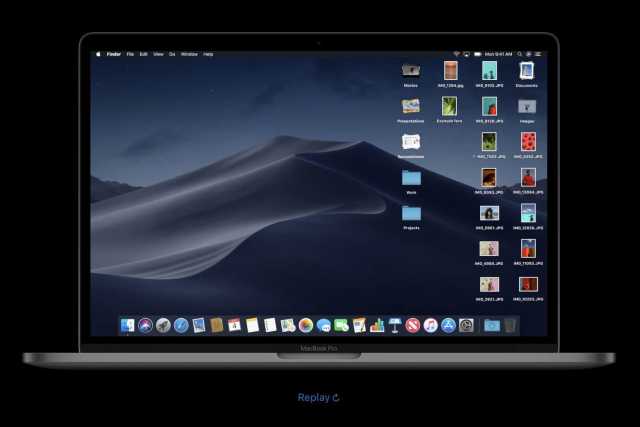Open News red icon in Dock

pos(413,325)
